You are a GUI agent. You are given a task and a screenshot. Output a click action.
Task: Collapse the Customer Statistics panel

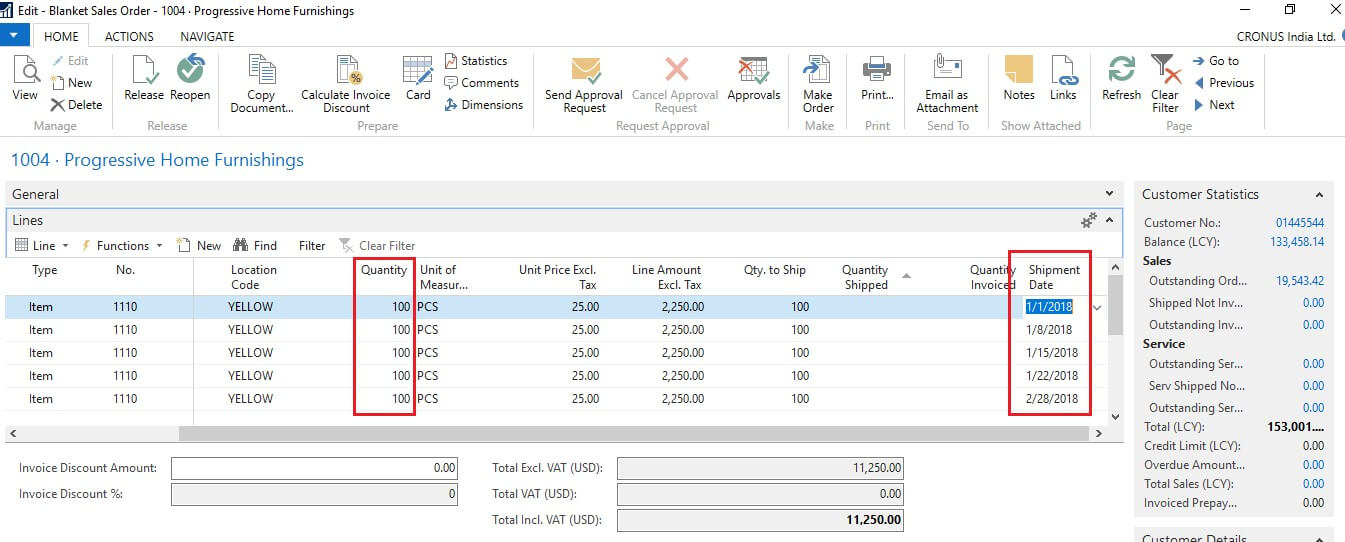tap(1319, 195)
